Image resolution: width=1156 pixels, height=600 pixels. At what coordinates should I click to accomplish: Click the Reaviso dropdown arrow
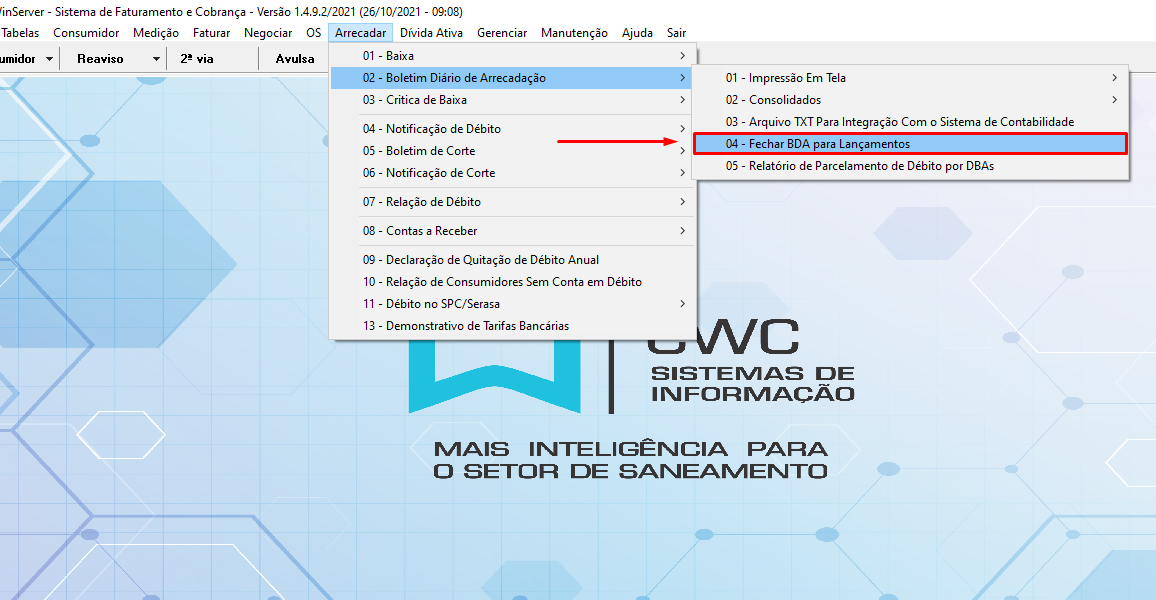(x=156, y=59)
